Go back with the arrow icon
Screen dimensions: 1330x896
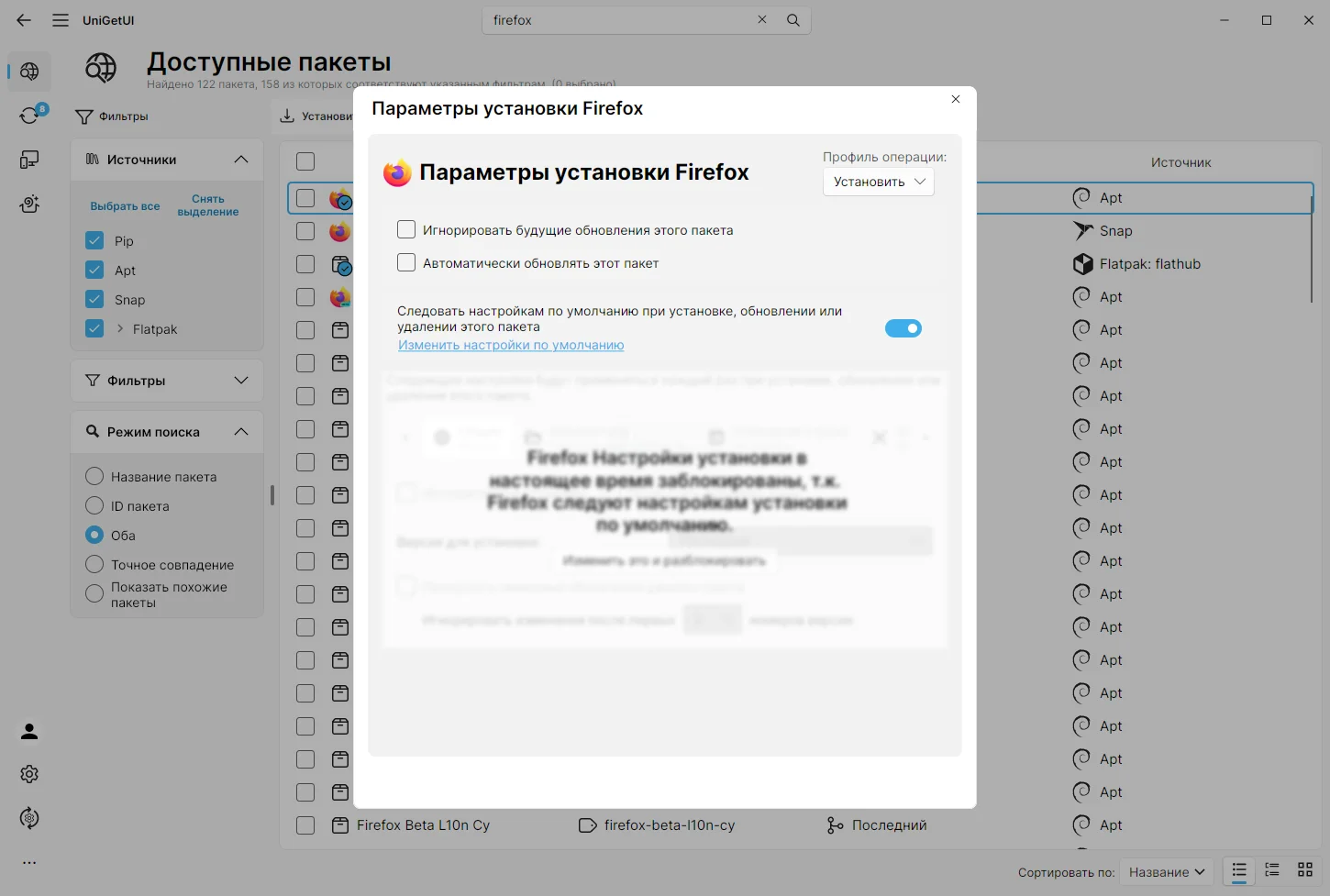(x=24, y=20)
